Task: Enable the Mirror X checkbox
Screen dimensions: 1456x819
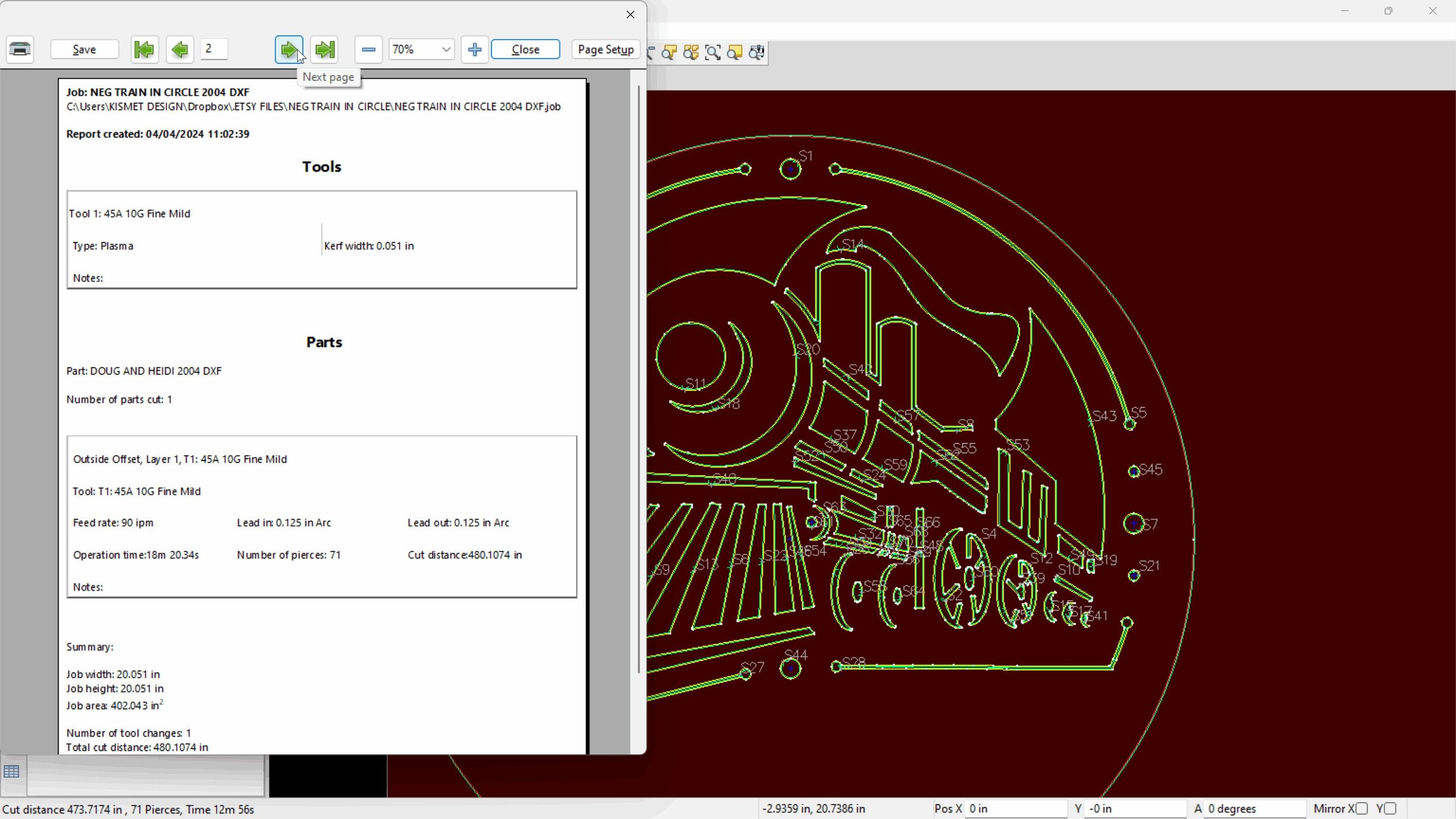Action: coord(1362,809)
